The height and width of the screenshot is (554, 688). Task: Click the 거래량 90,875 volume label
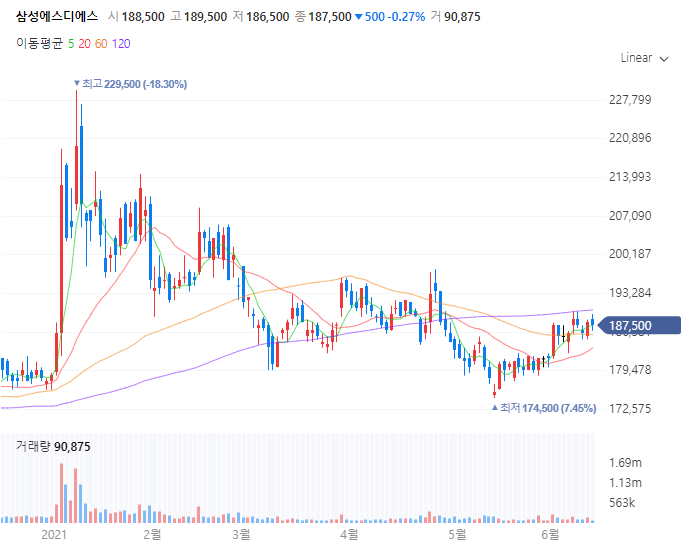pos(53,447)
